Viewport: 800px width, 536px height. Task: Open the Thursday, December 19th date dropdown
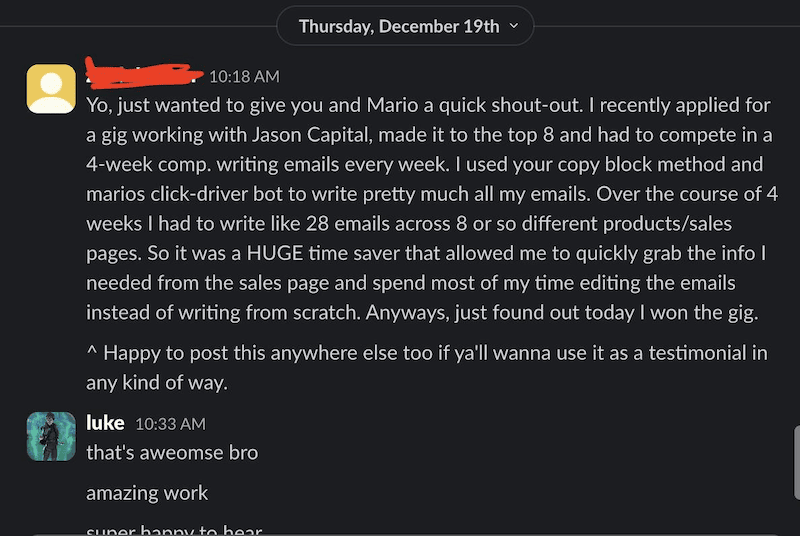coord(402,26)
